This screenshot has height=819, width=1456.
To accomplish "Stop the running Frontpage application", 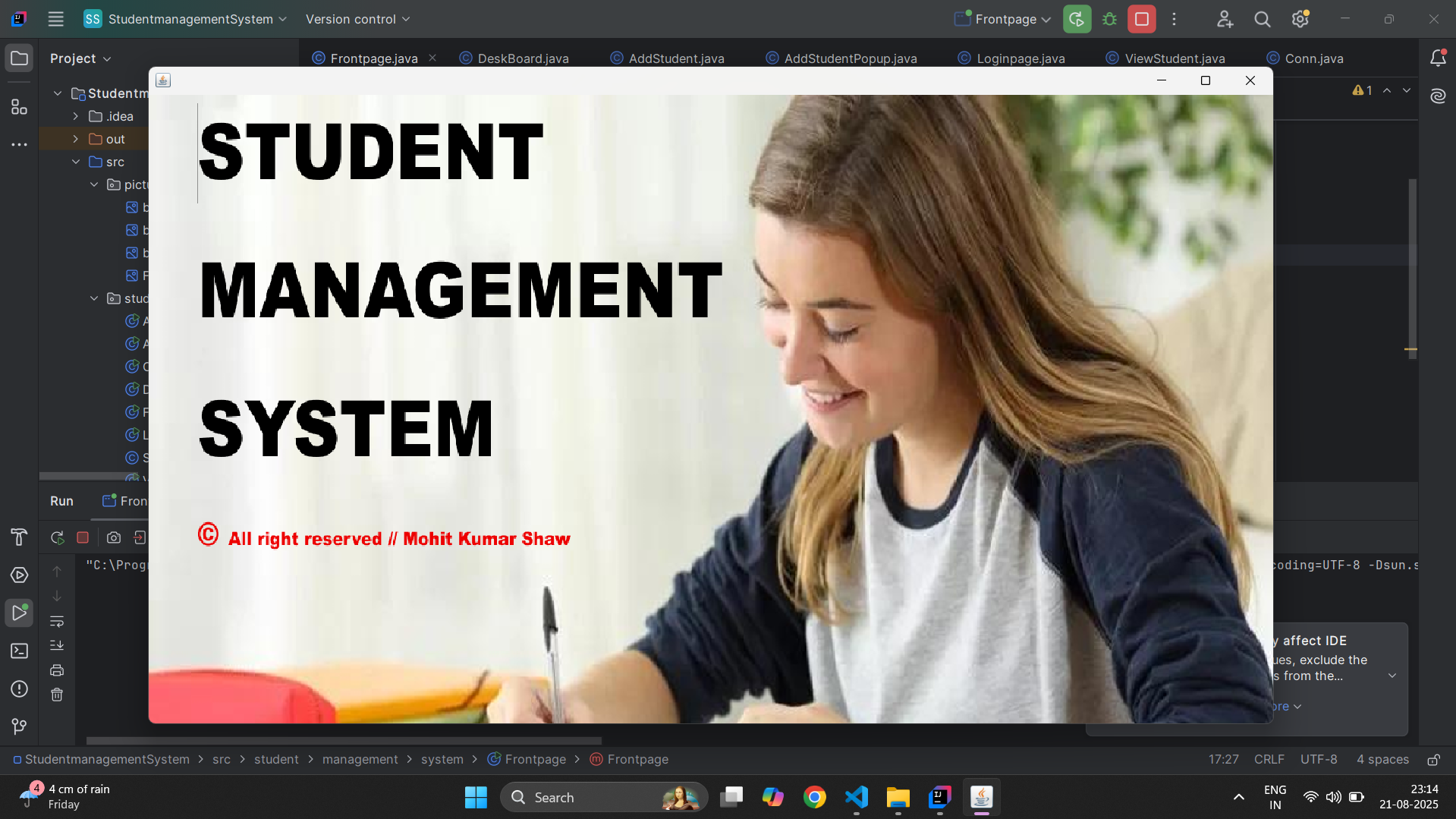I will [x=1141, y=19].
